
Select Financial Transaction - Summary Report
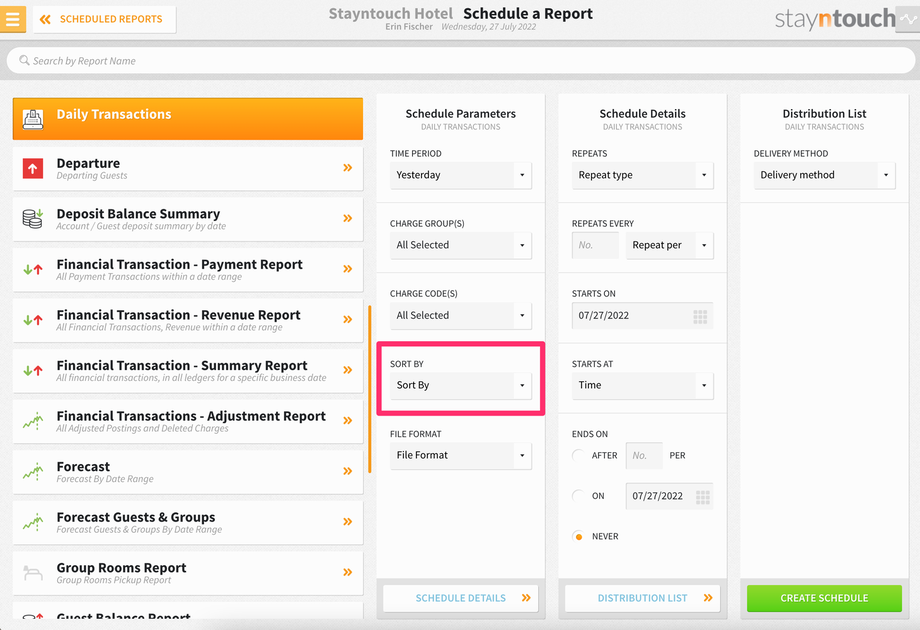(188, 370)
